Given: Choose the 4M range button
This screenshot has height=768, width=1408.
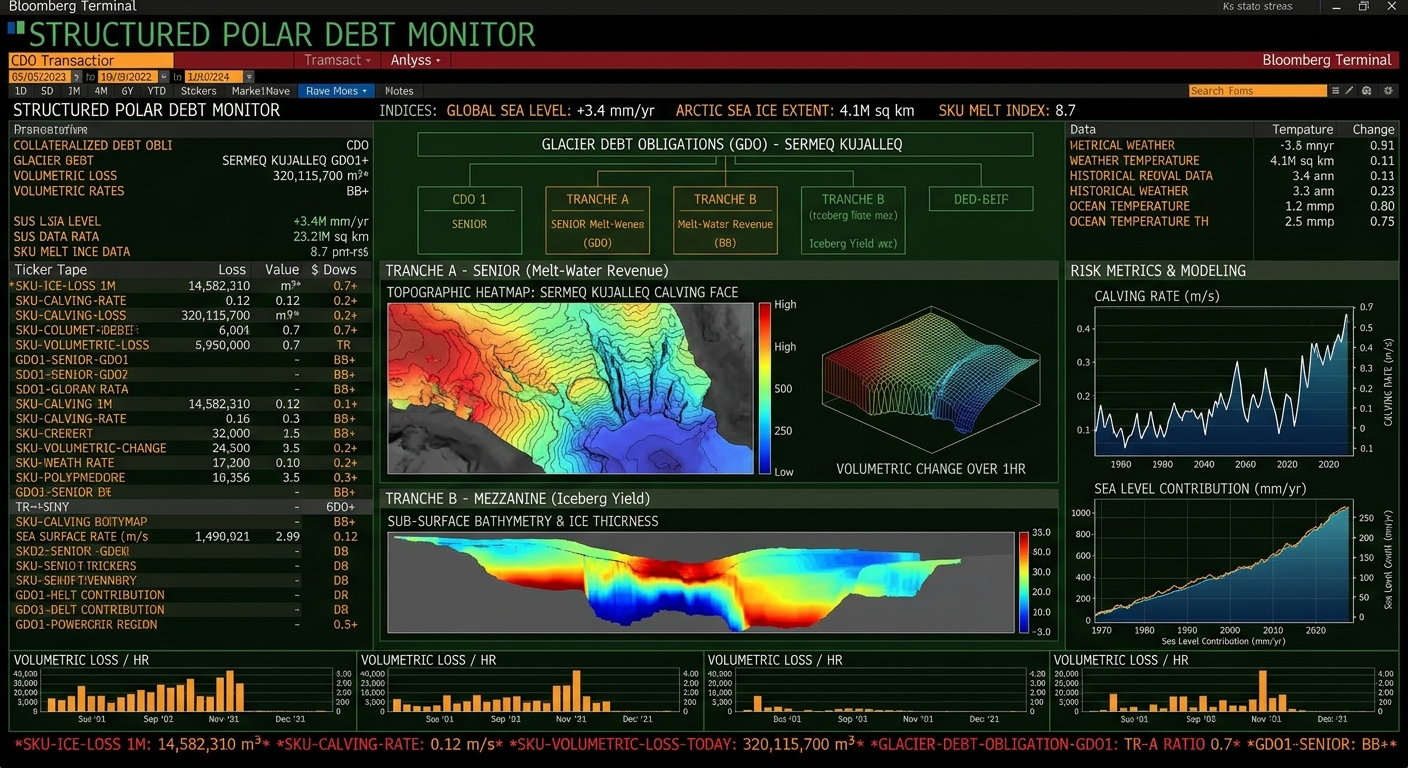Looking at the screenshot, I should pyautogui.click(x=101, y=91).
